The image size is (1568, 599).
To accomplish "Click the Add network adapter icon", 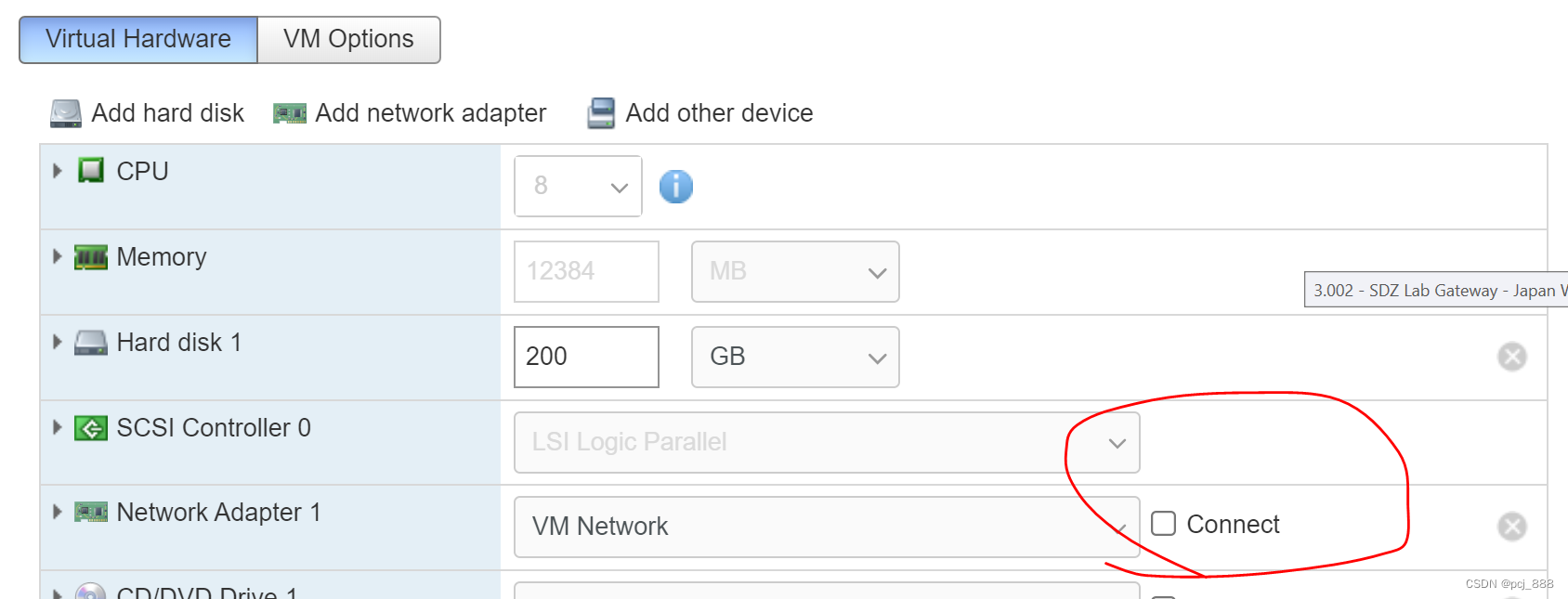I will click(290, 113).
